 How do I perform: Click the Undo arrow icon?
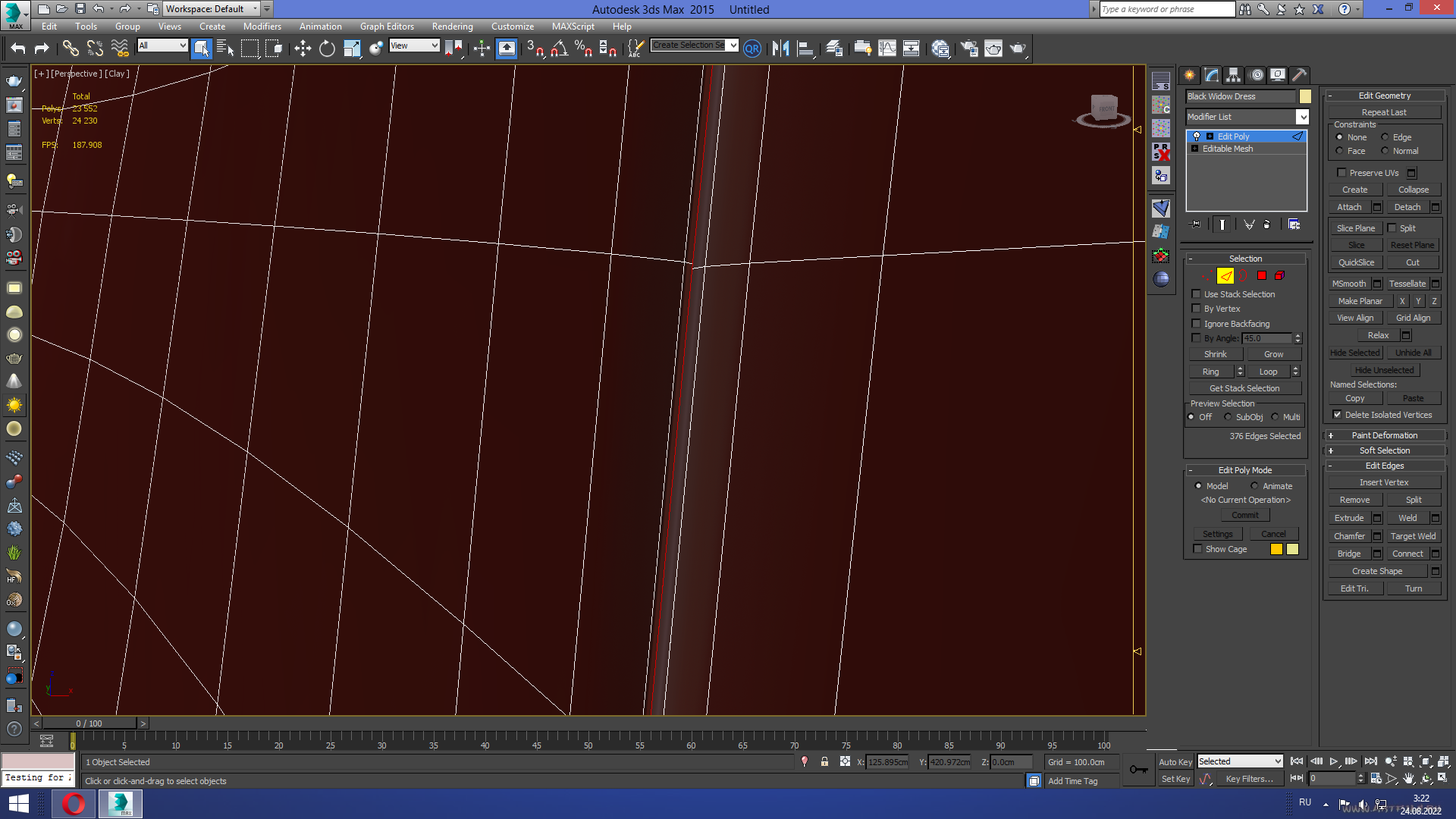17,49
